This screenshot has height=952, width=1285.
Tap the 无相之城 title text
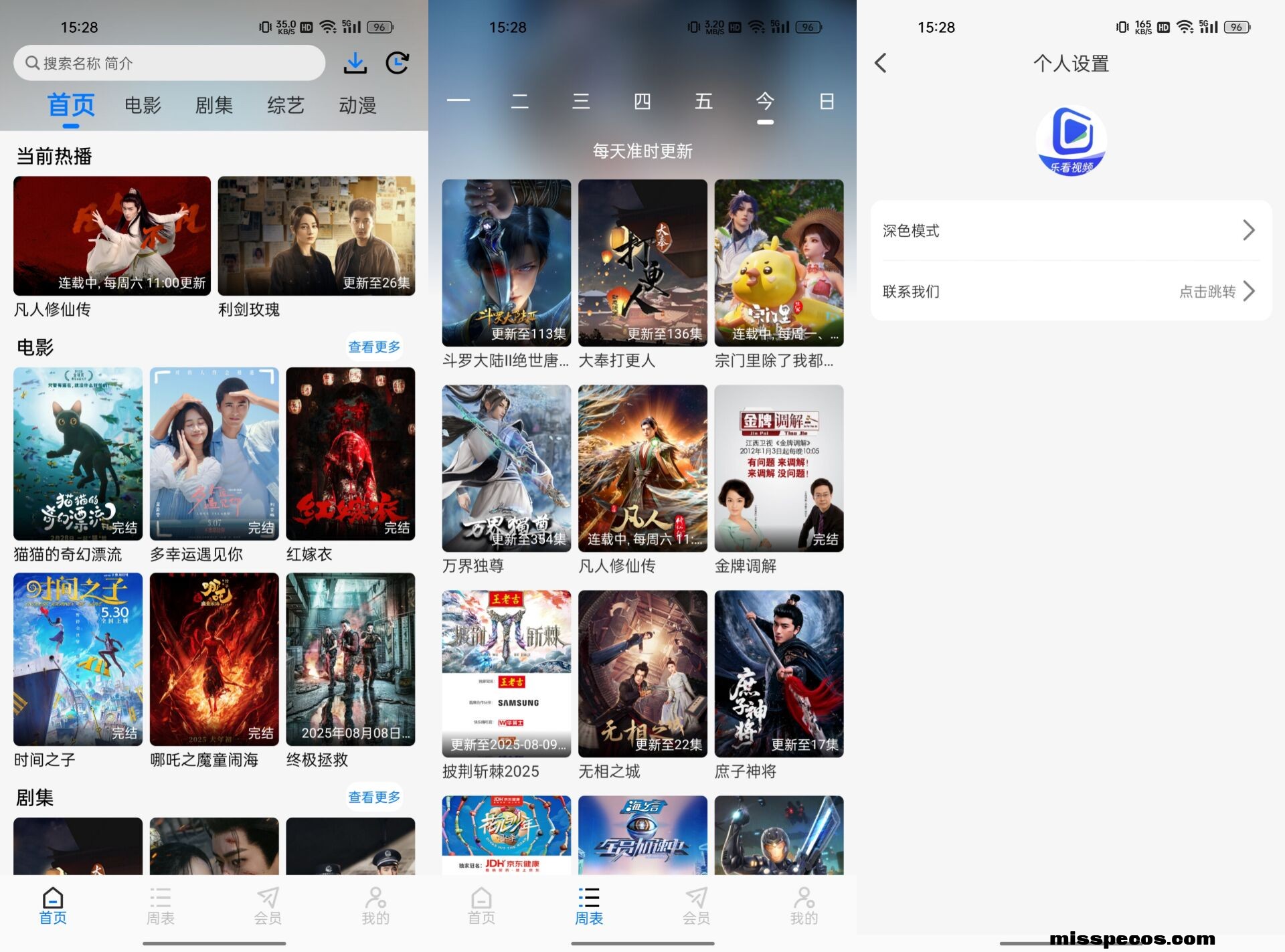pyautogui.click(x=609, y=771)
